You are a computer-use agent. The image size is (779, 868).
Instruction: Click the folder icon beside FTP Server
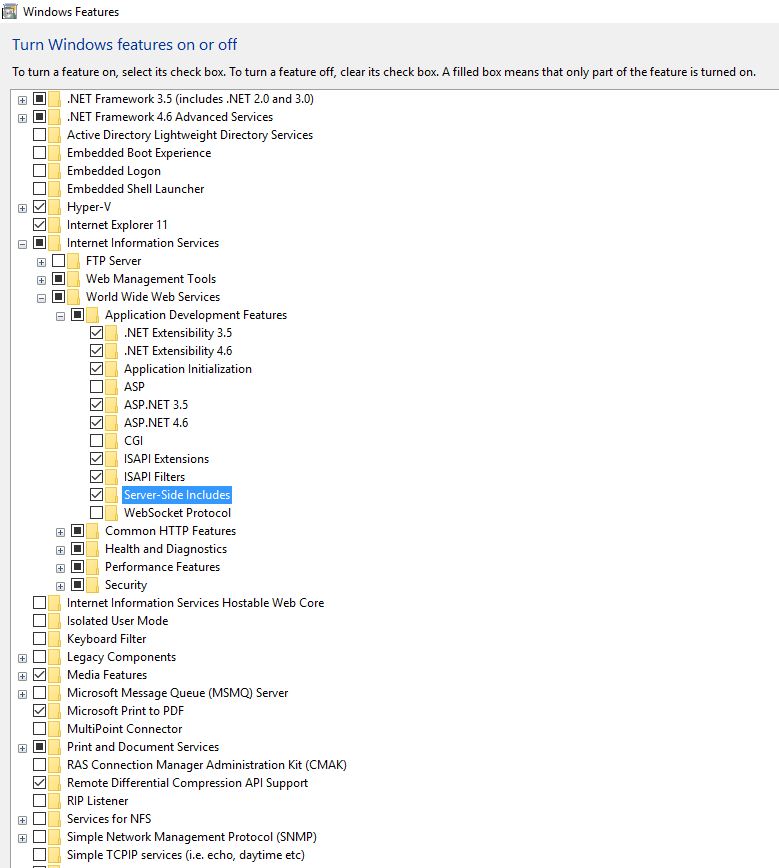[73, 261]
